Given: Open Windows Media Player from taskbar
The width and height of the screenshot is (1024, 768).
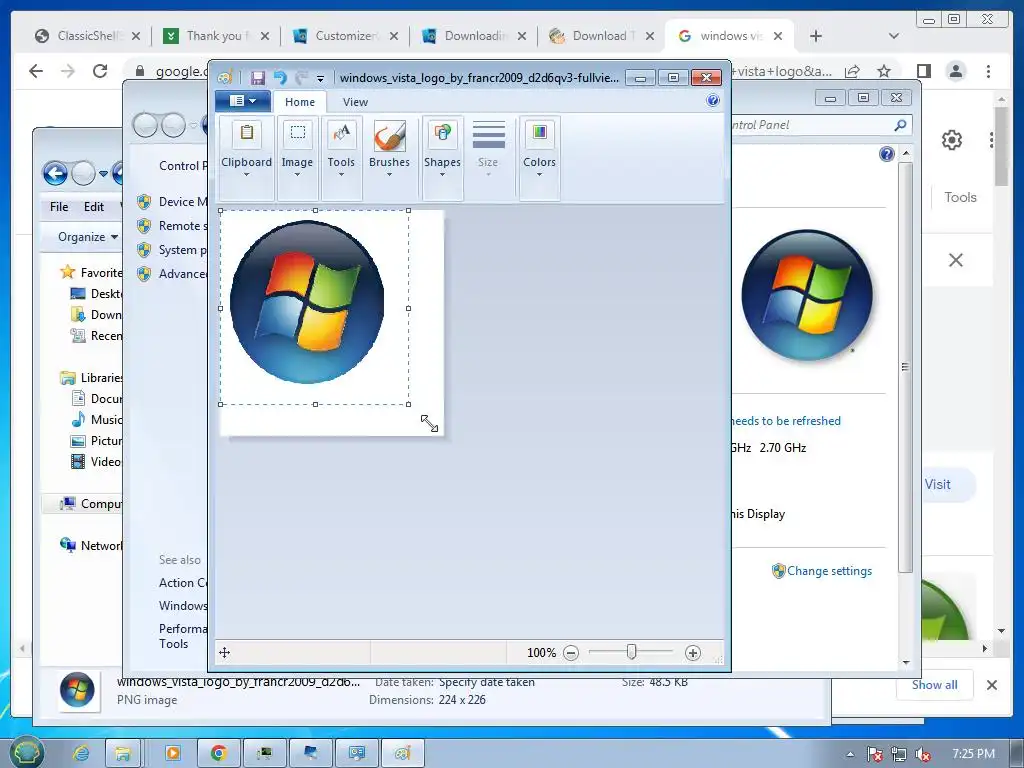Looking at the screenshot, I should (x=173, y=754).
